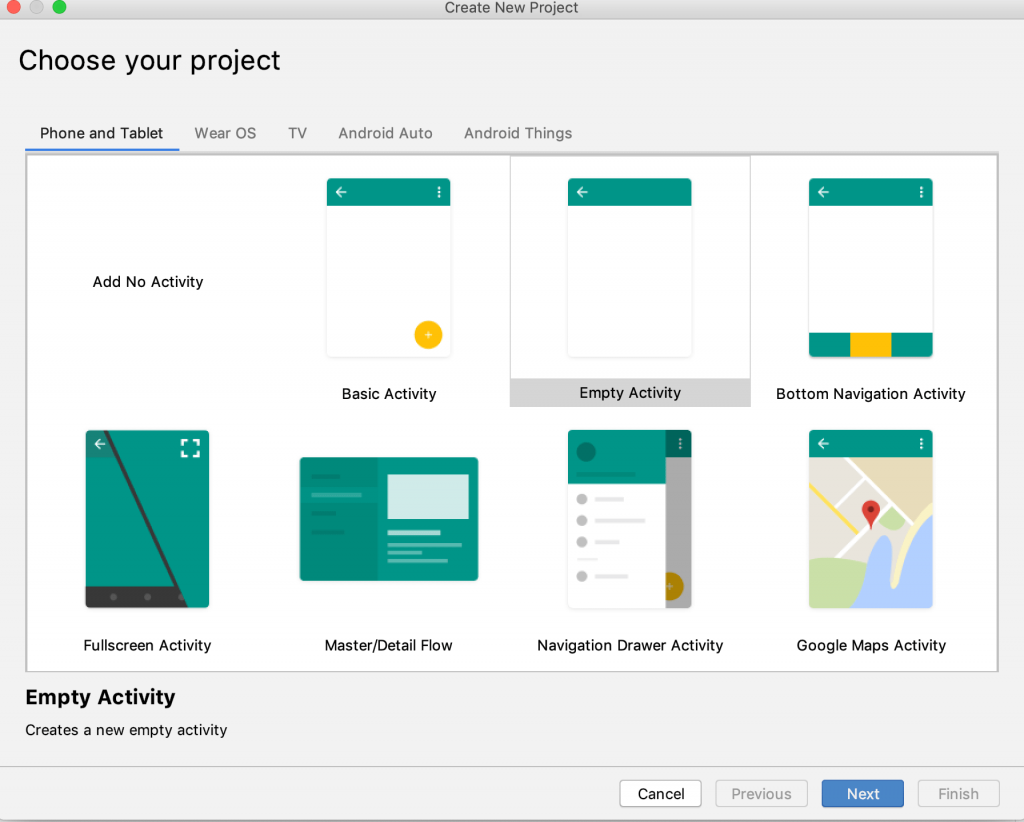Pick the Google Maps Activity template
Screen dimensions: 1024x822
click(870, 519)
